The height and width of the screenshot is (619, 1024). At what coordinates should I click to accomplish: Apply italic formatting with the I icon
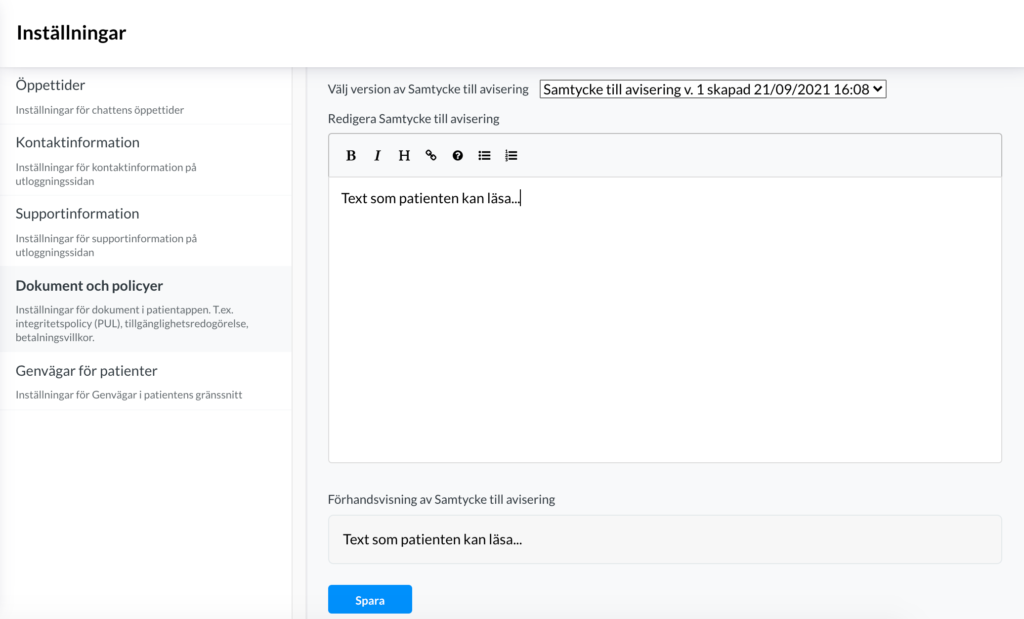coord(377,155)
